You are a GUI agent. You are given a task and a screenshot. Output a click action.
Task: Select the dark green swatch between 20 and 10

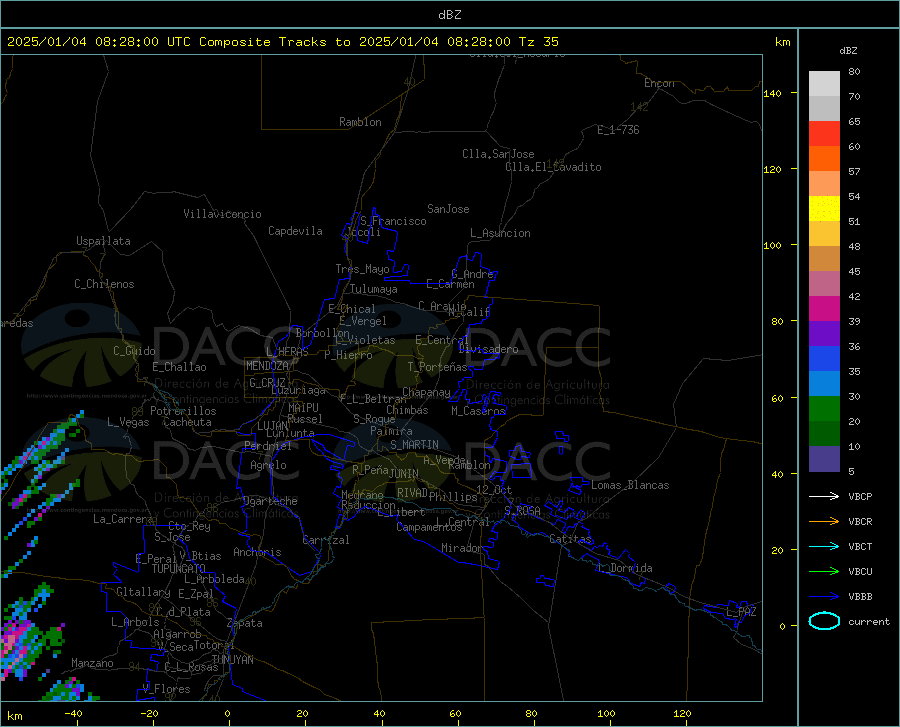824,434
